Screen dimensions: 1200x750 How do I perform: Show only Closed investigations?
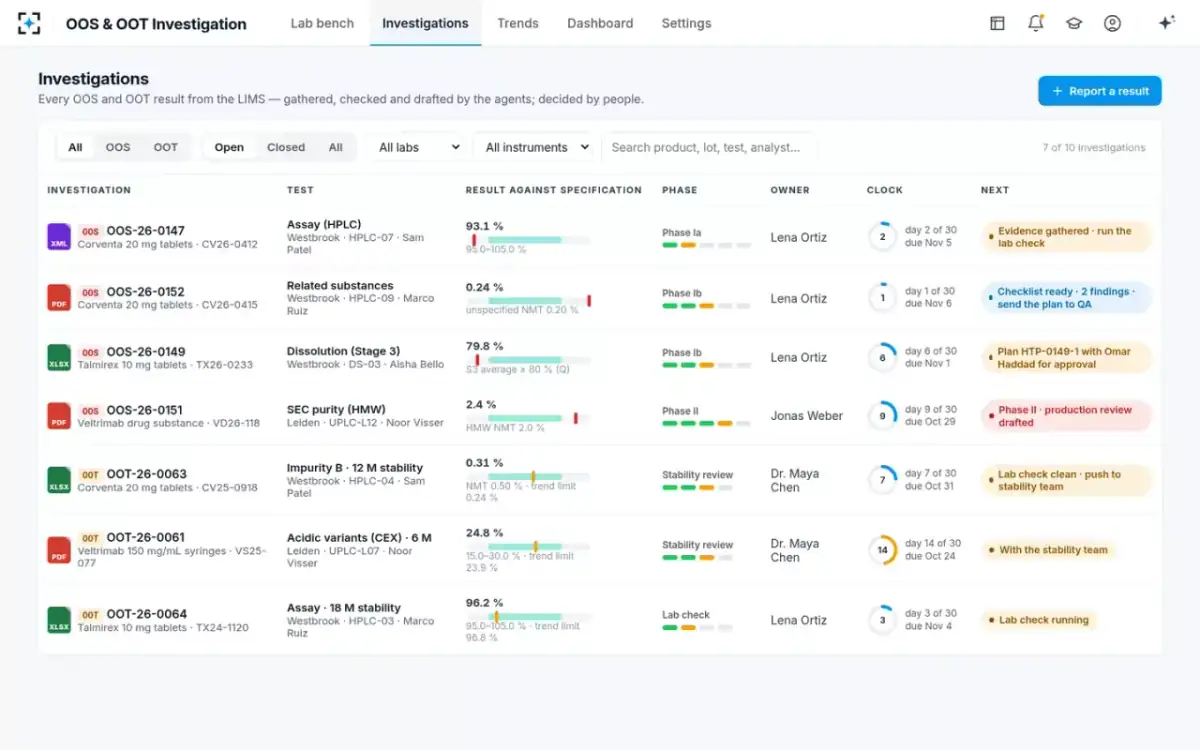(x=286, y=147)
